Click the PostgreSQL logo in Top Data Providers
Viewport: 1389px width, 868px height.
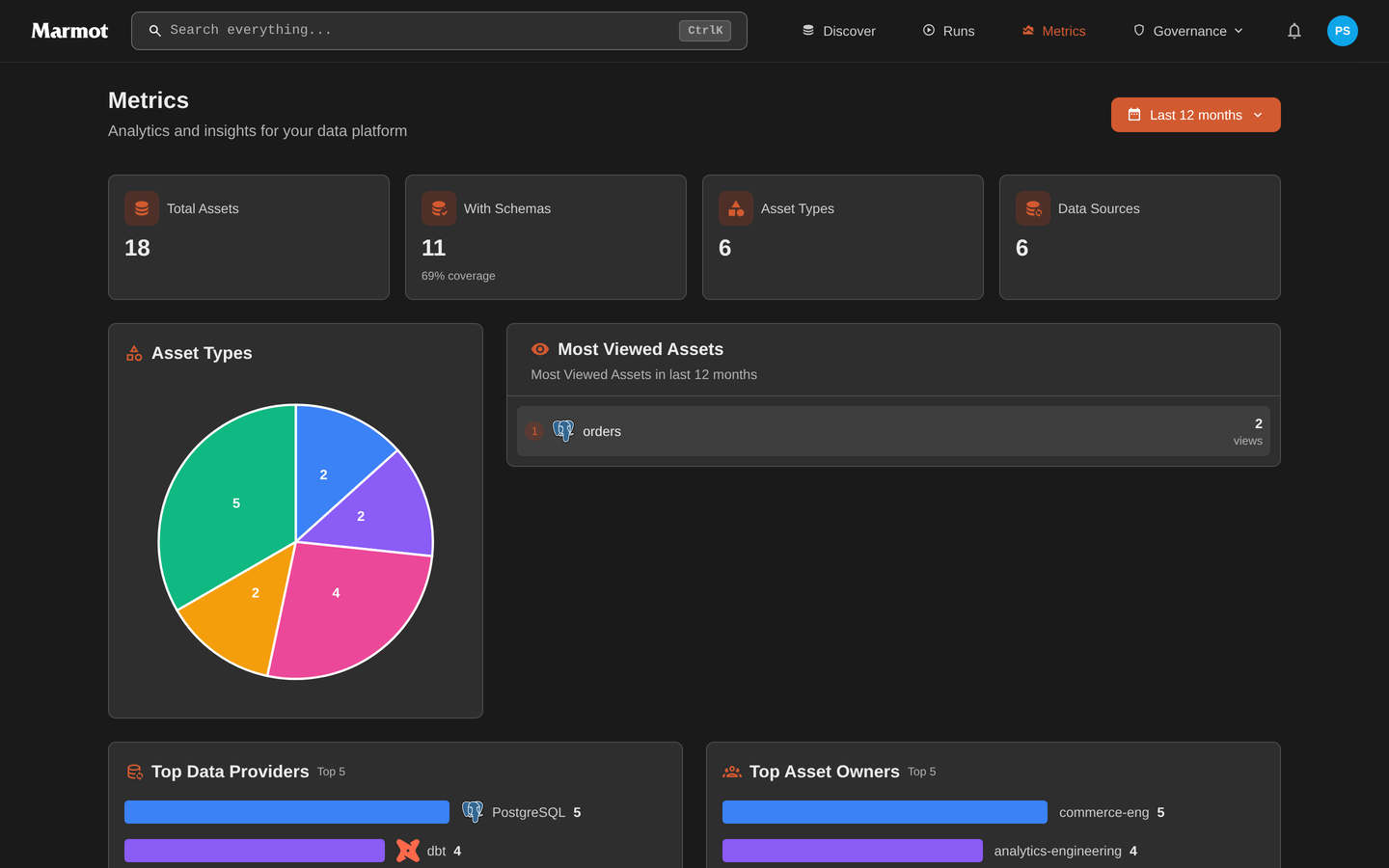tap(473, 812)
